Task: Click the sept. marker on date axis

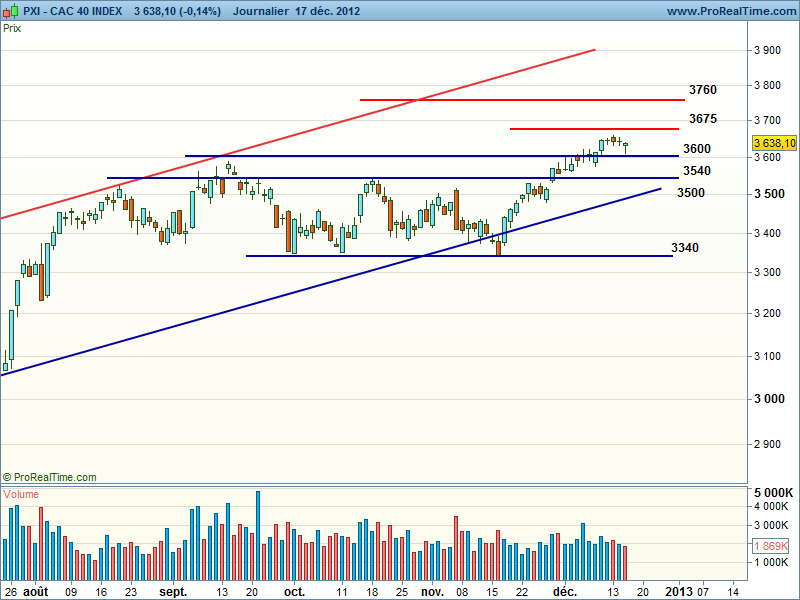Action: (174, 591)
